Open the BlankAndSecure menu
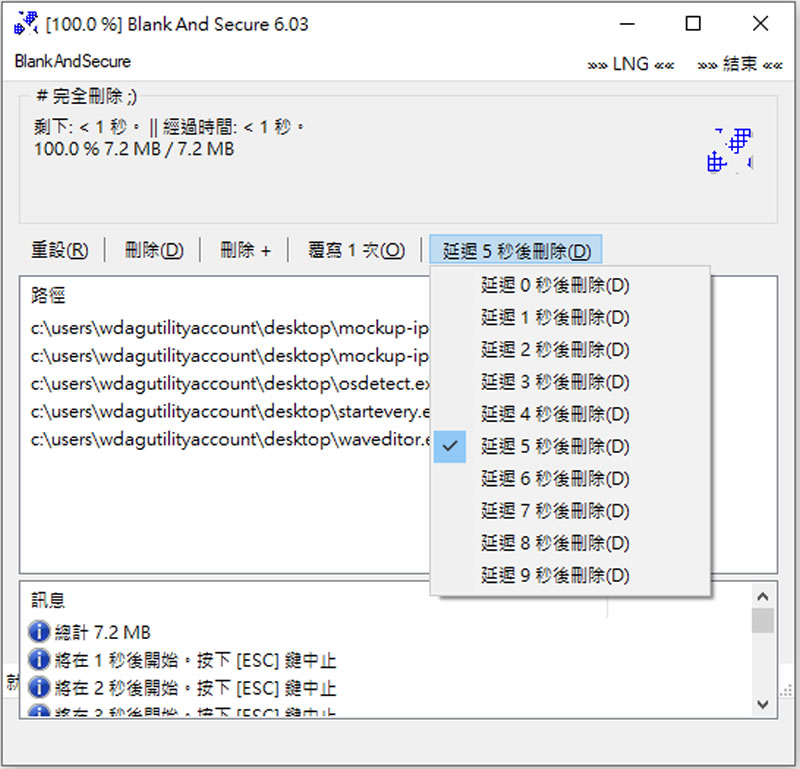Screen dimensions: 800x769 point(72,61)
